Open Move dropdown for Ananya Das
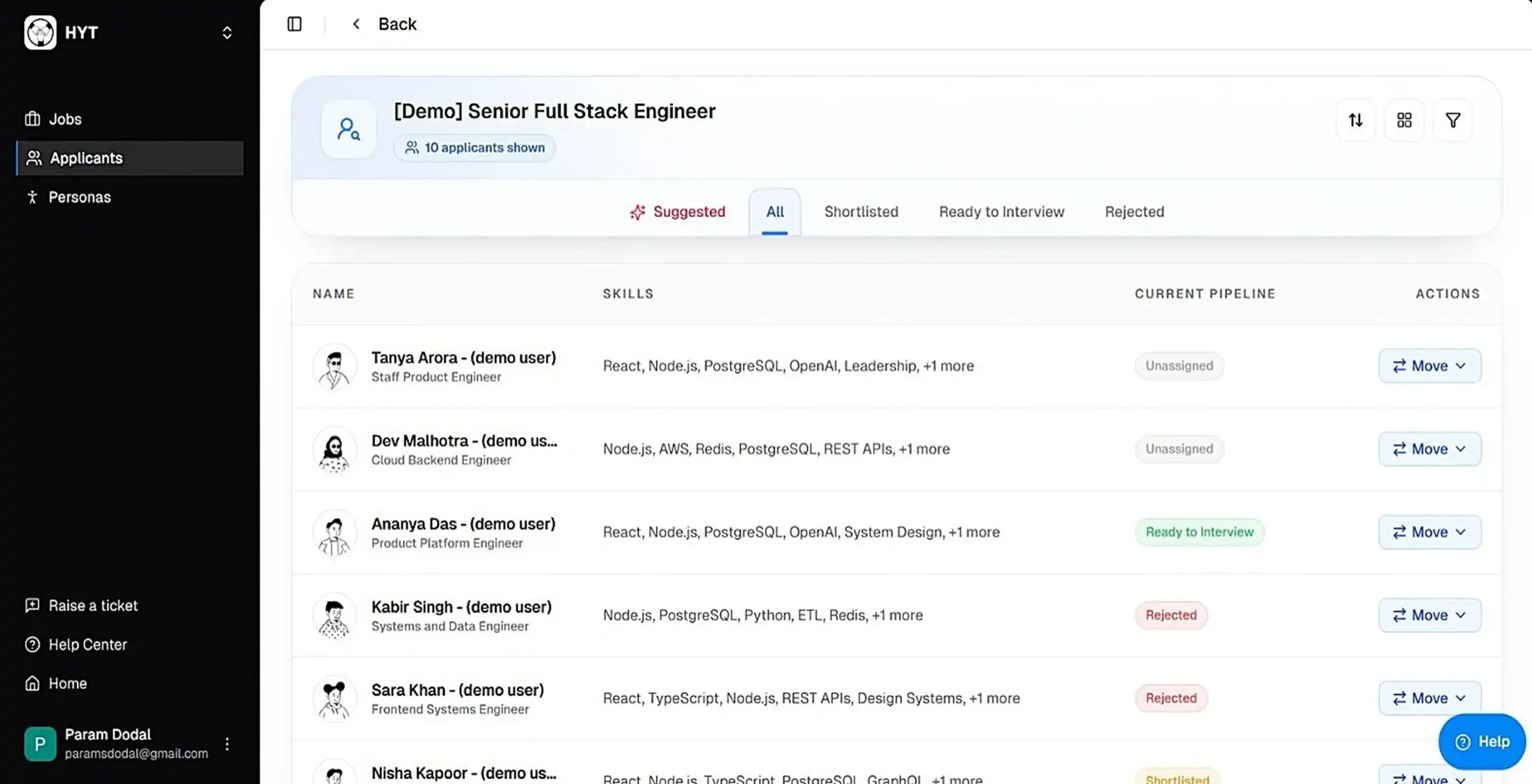 point(1430,532)
